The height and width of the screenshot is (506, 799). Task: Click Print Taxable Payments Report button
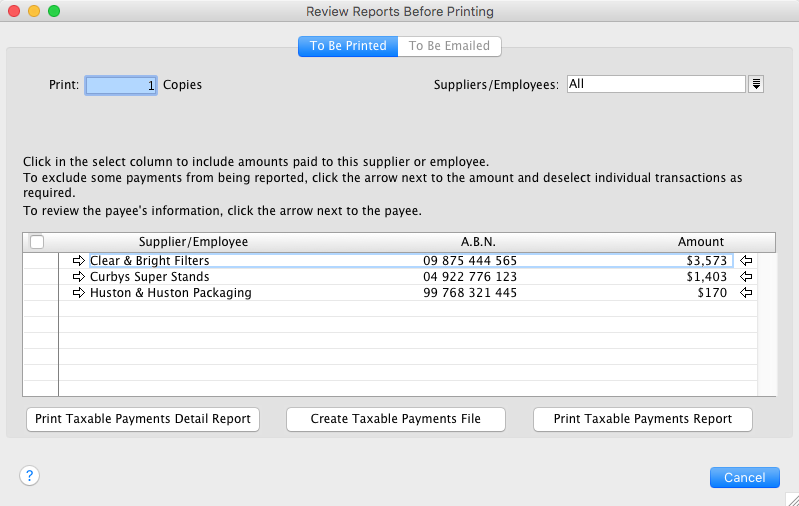point(643,419)
